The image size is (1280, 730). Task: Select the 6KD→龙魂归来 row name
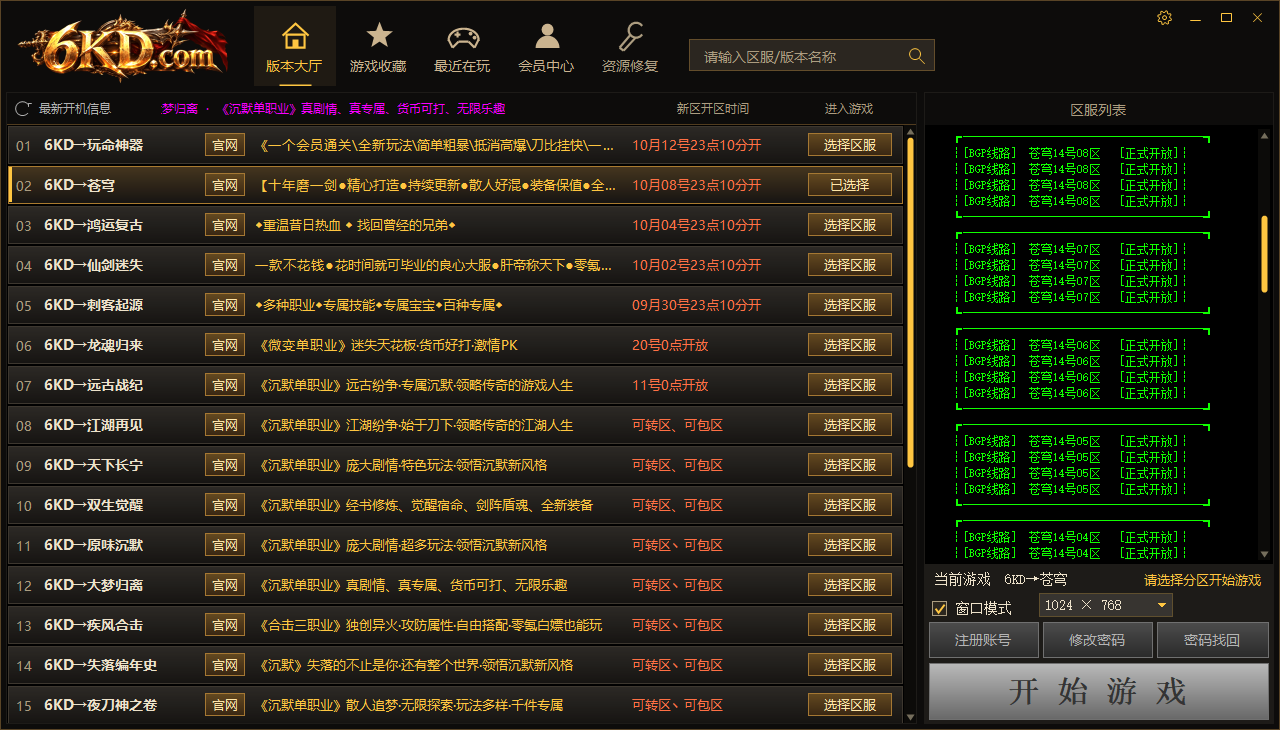point(93,345)
